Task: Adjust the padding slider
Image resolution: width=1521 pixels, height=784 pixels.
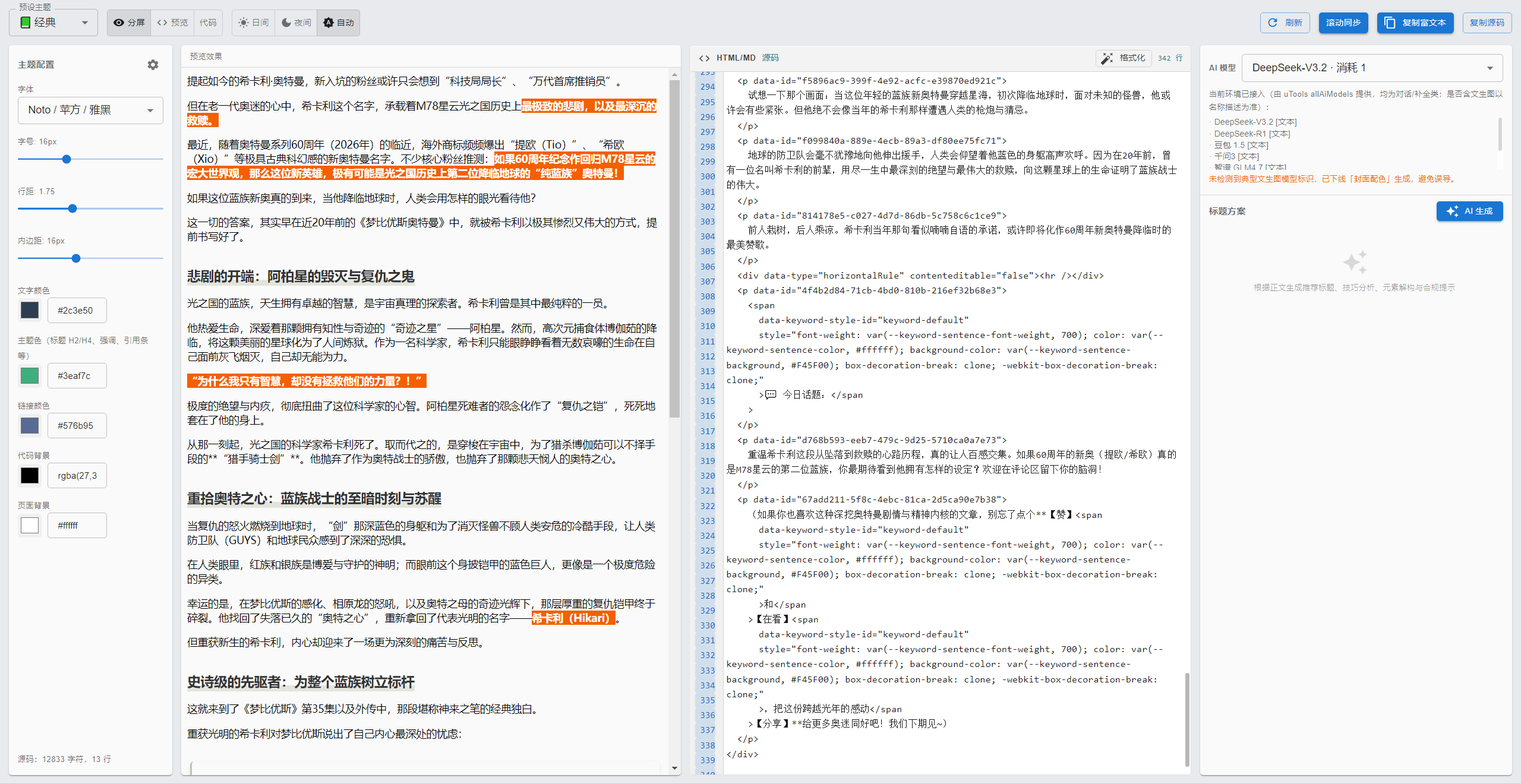Action: point(76,258)
